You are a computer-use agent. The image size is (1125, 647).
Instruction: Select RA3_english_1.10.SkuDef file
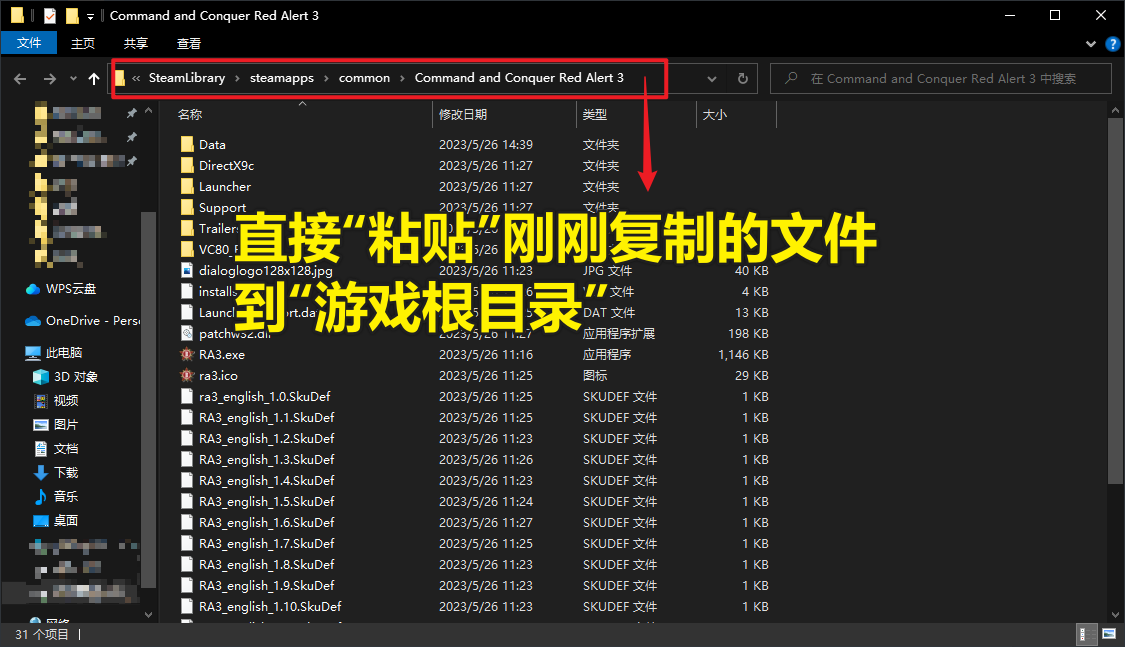[x=270, y=607]
